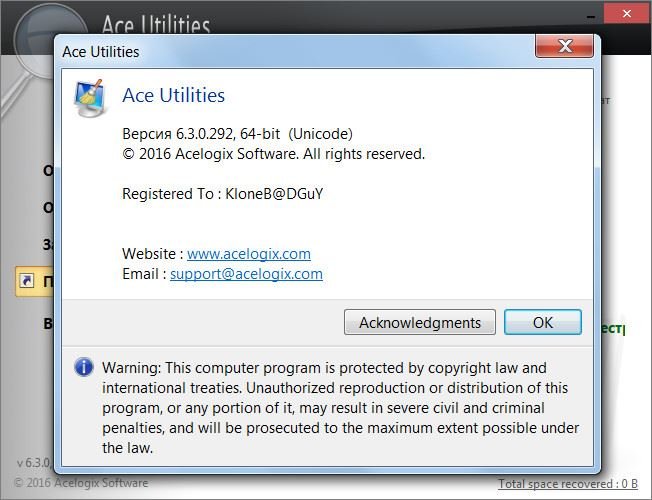Viewport: 652px width, 500px height.
Task: Click the Total space recovered link
Action: [x=568, y=484]
